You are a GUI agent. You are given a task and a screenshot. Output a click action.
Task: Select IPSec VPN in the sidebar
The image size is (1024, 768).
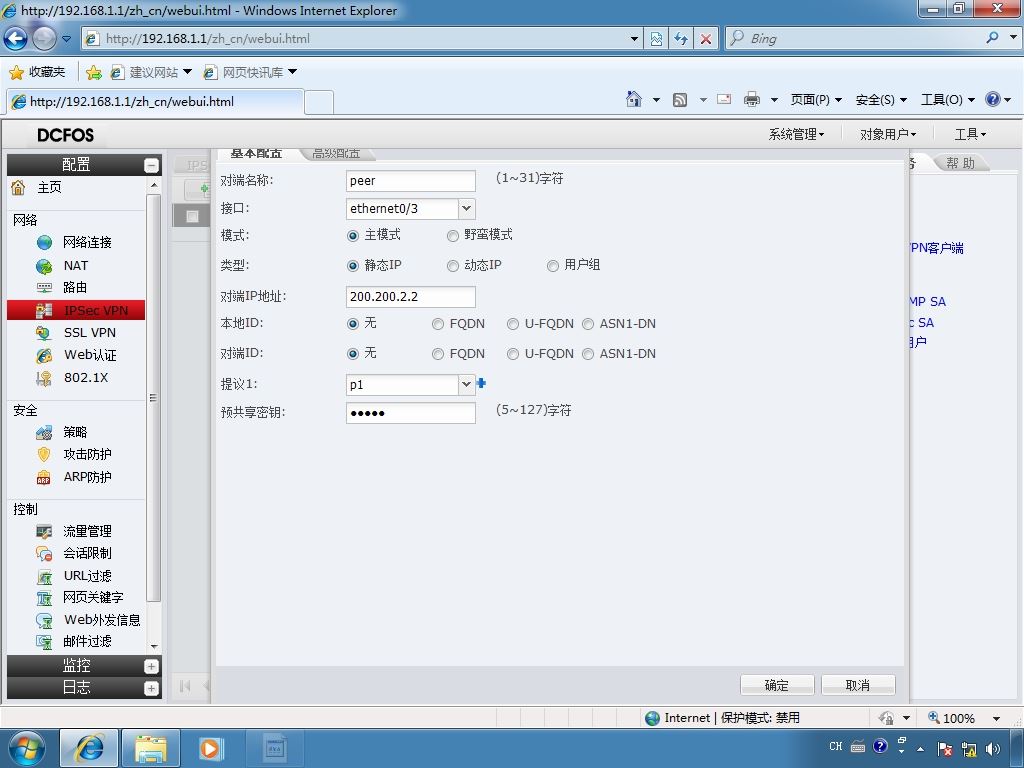click(76, 310)
